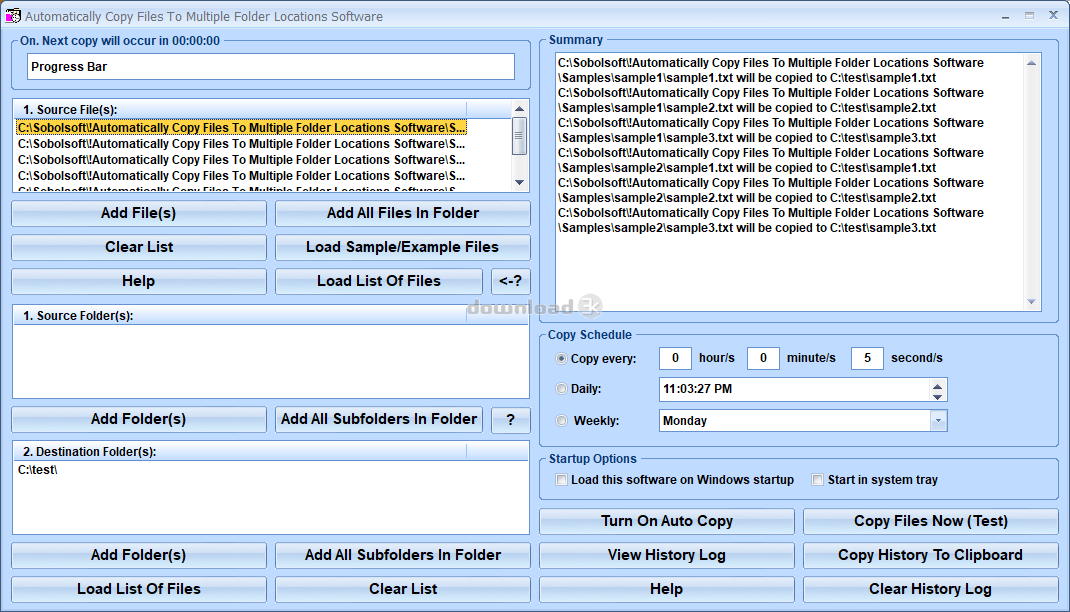
Task: Click Copy History To Clipboard
Action: pyautogui.click(x=931, y=555)
